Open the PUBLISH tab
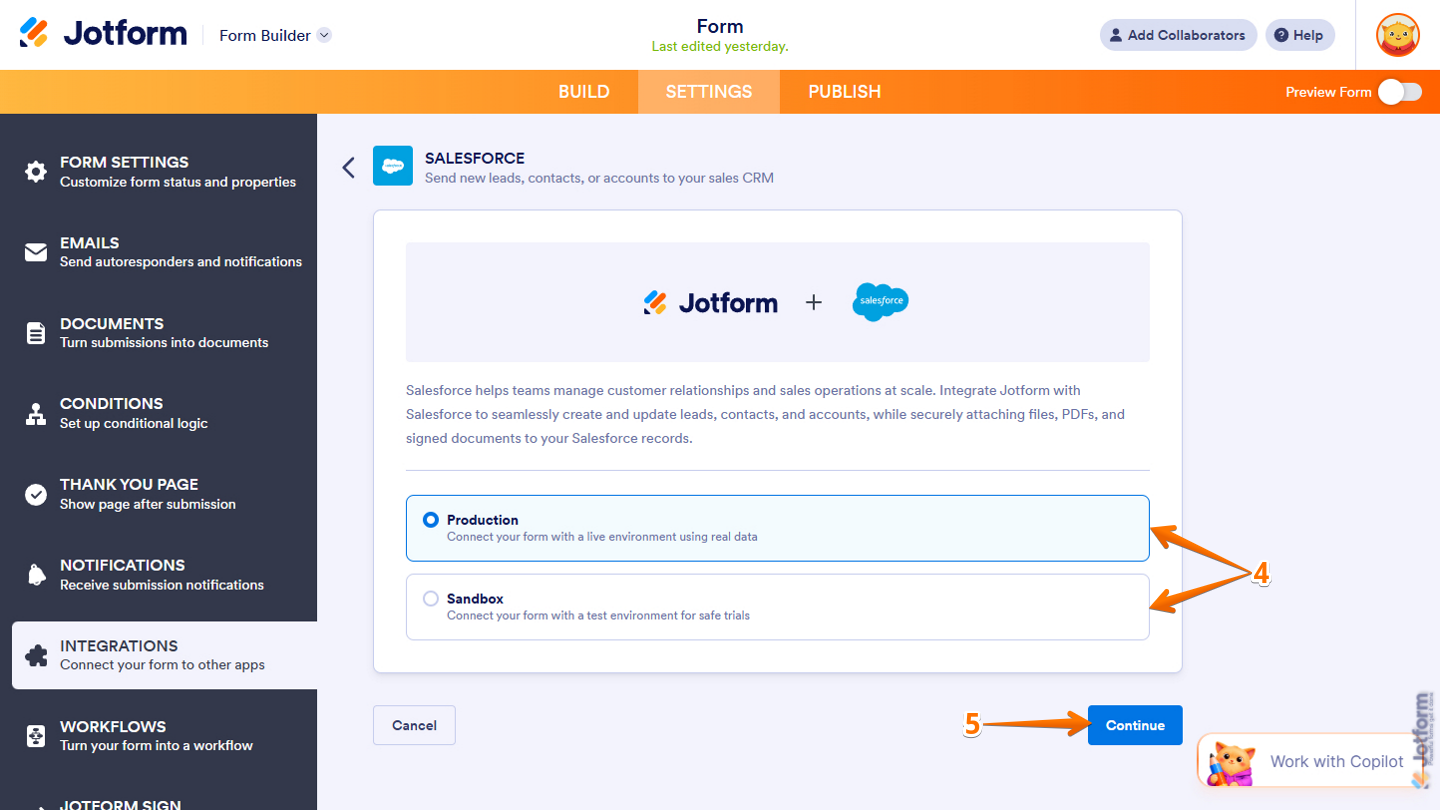1440x810 pixels. [844, 91]
